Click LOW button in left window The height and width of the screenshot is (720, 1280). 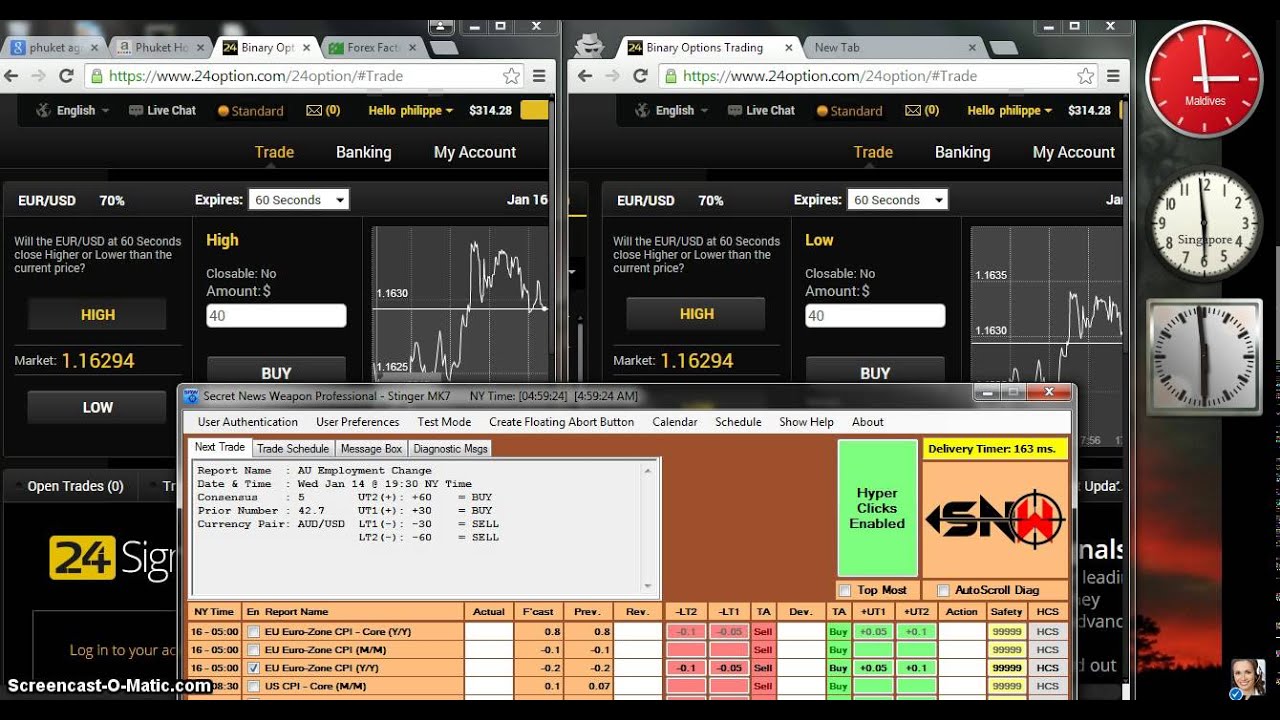pos(97,407)
